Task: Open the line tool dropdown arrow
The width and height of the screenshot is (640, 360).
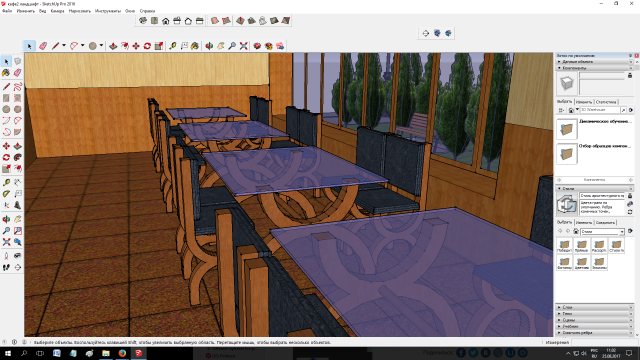Action: [64, 46]
